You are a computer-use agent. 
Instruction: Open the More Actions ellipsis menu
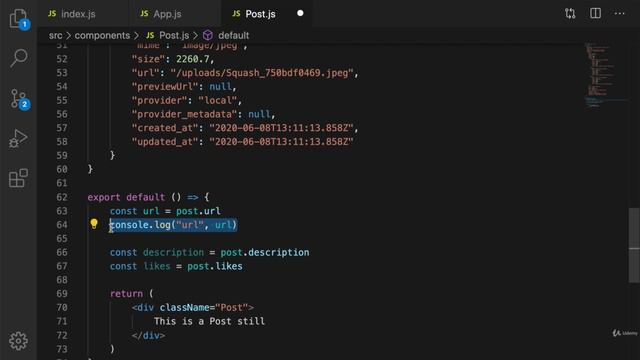pos(620,13)
